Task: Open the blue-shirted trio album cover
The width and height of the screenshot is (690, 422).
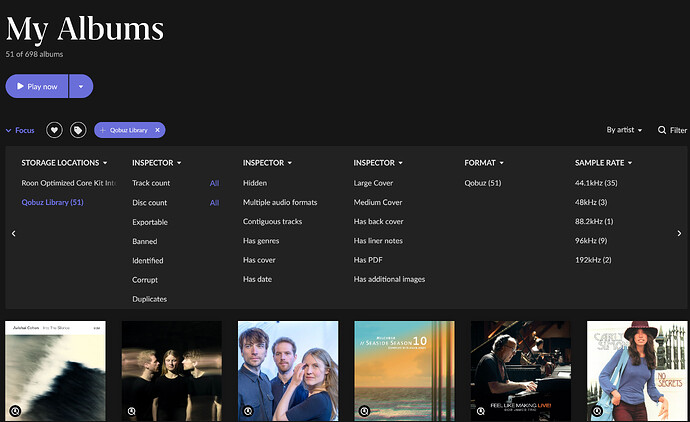Action: click(x=288, y=371)
